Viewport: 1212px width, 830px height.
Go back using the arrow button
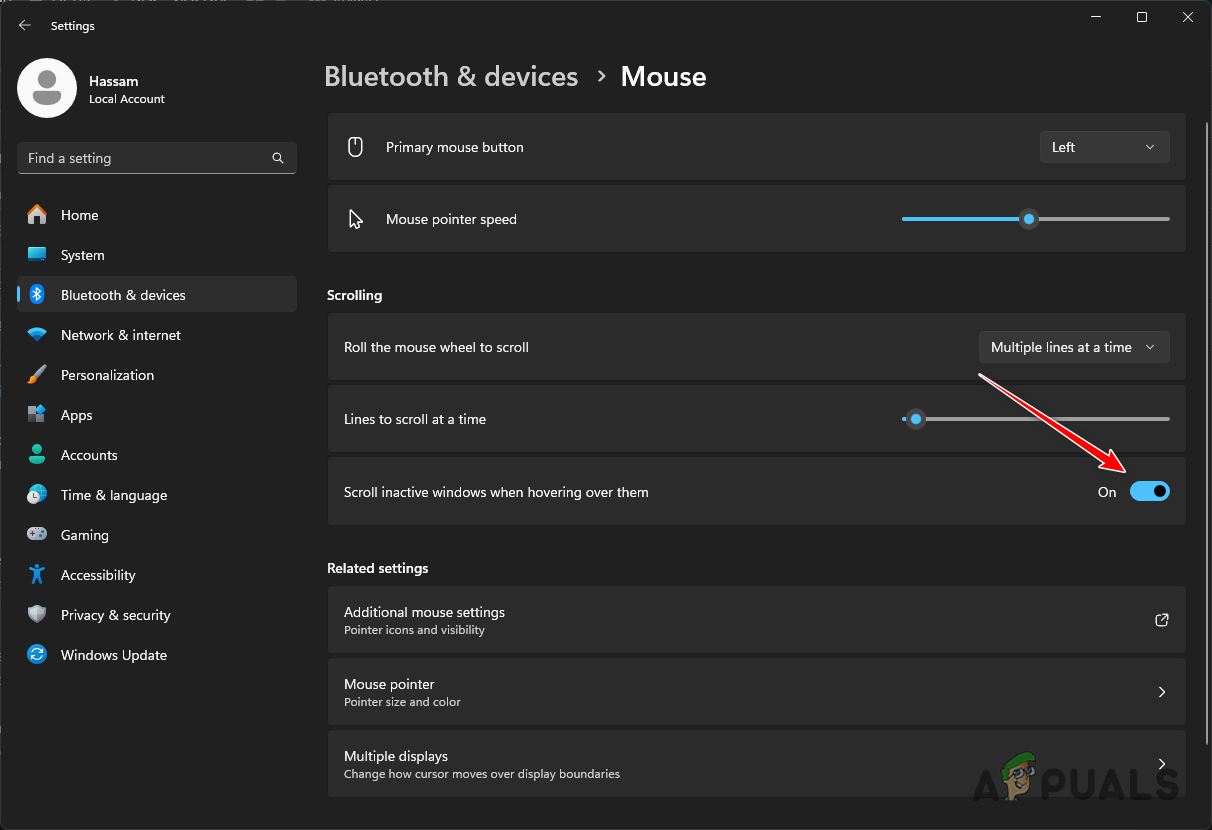click(x=24, y=25)
